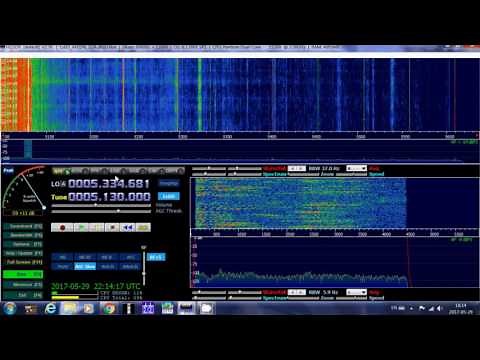Screen dimensions: 480x360
Task: Click the RF display Spectrum label
Action: 274,174
